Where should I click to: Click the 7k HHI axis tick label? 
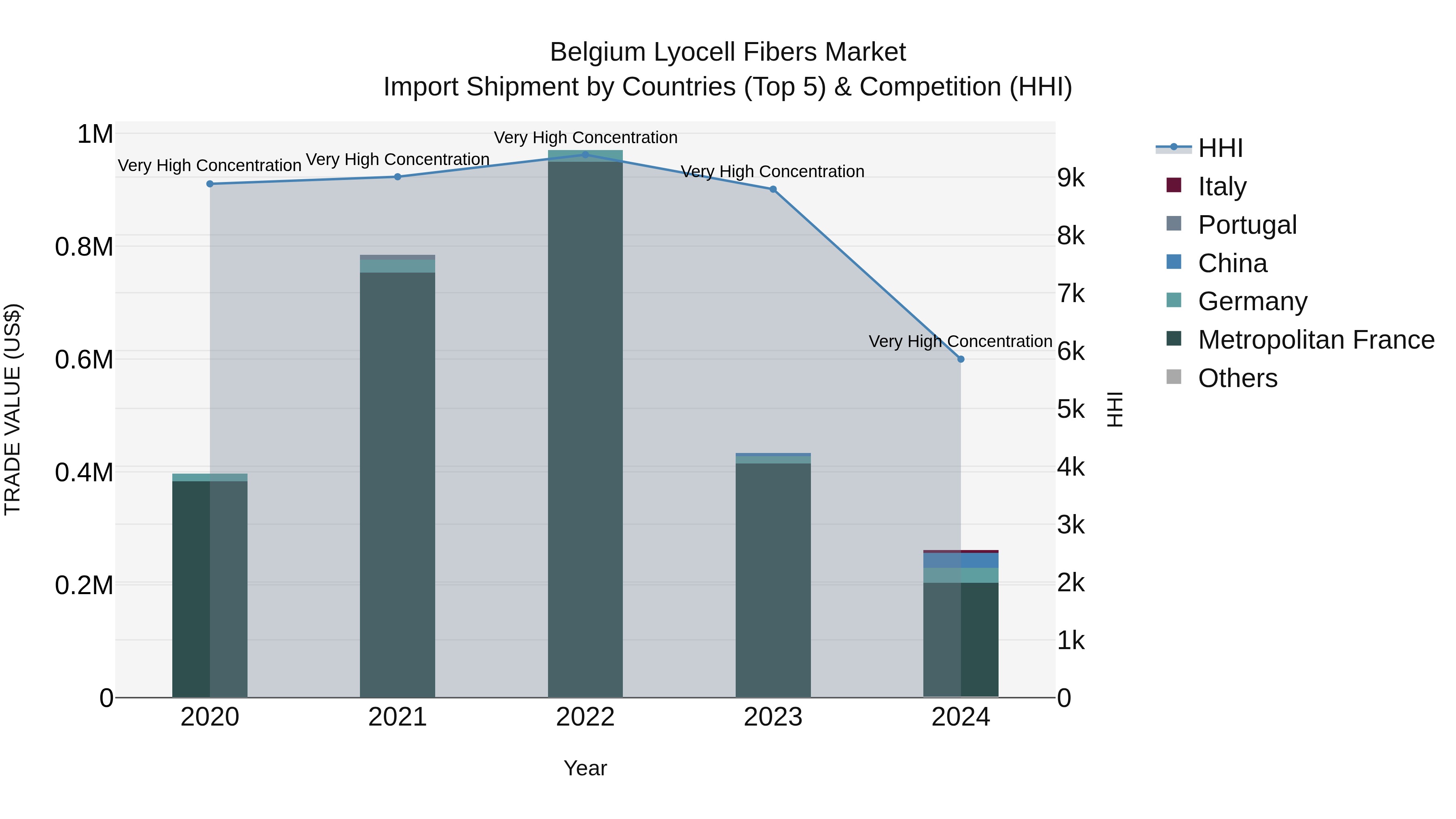coord(1071,293)
